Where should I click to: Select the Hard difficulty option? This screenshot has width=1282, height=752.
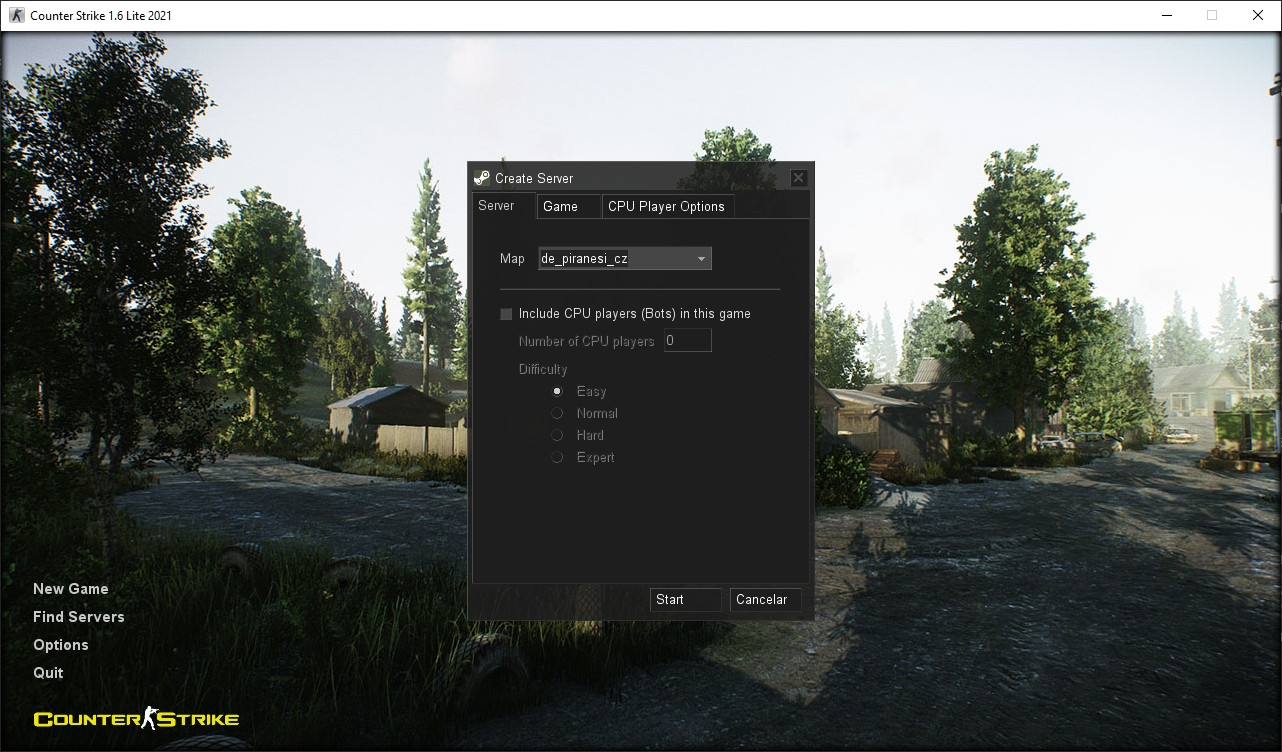(557, 435)
